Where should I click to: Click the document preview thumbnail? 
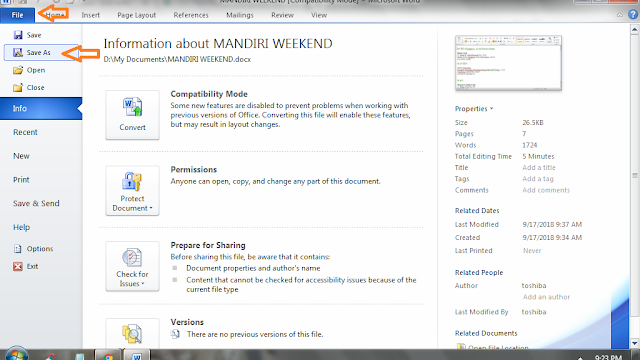(509, 63)
